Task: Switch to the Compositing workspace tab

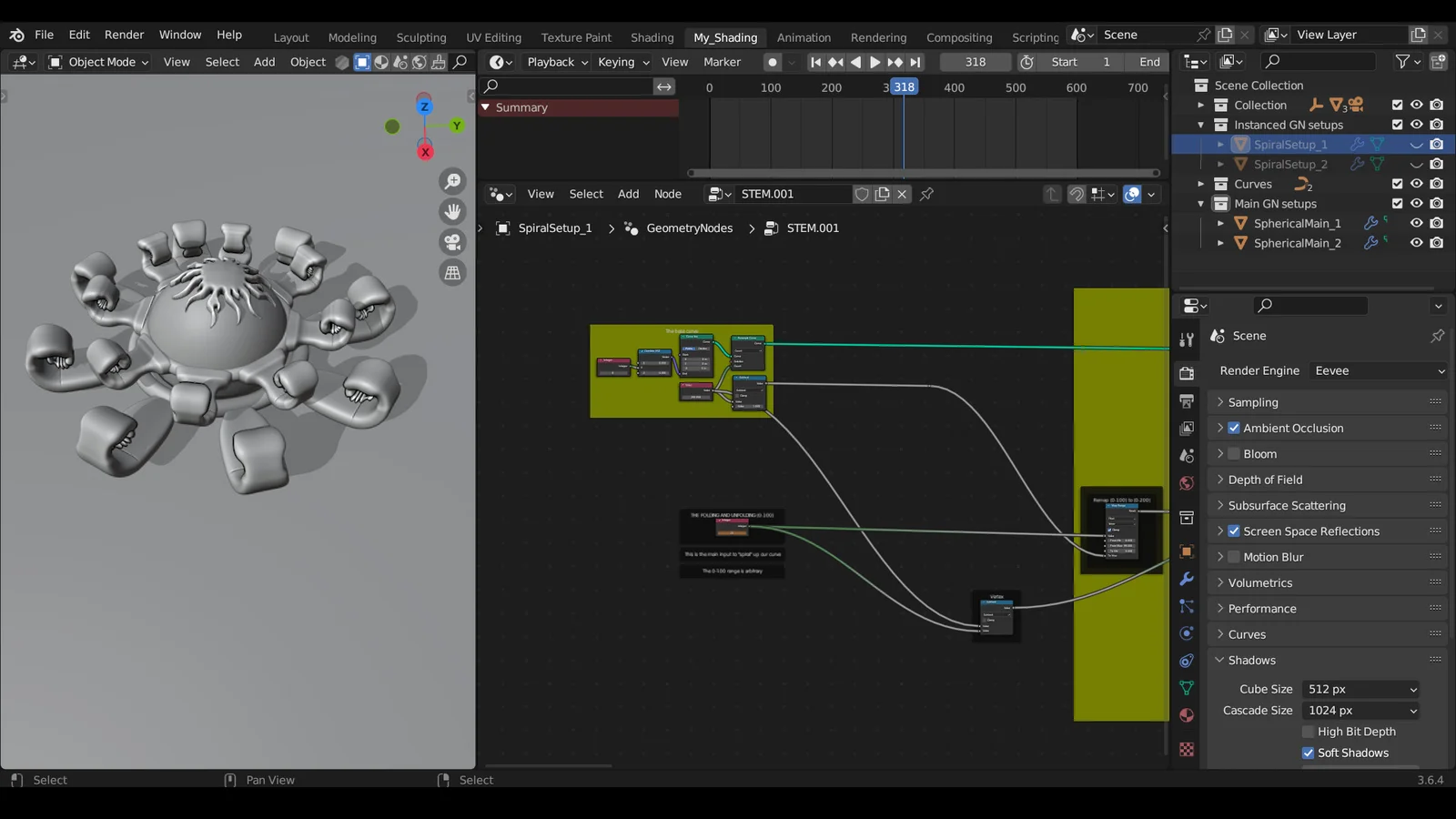Action: pyautogui.click(x=959, y=37)
